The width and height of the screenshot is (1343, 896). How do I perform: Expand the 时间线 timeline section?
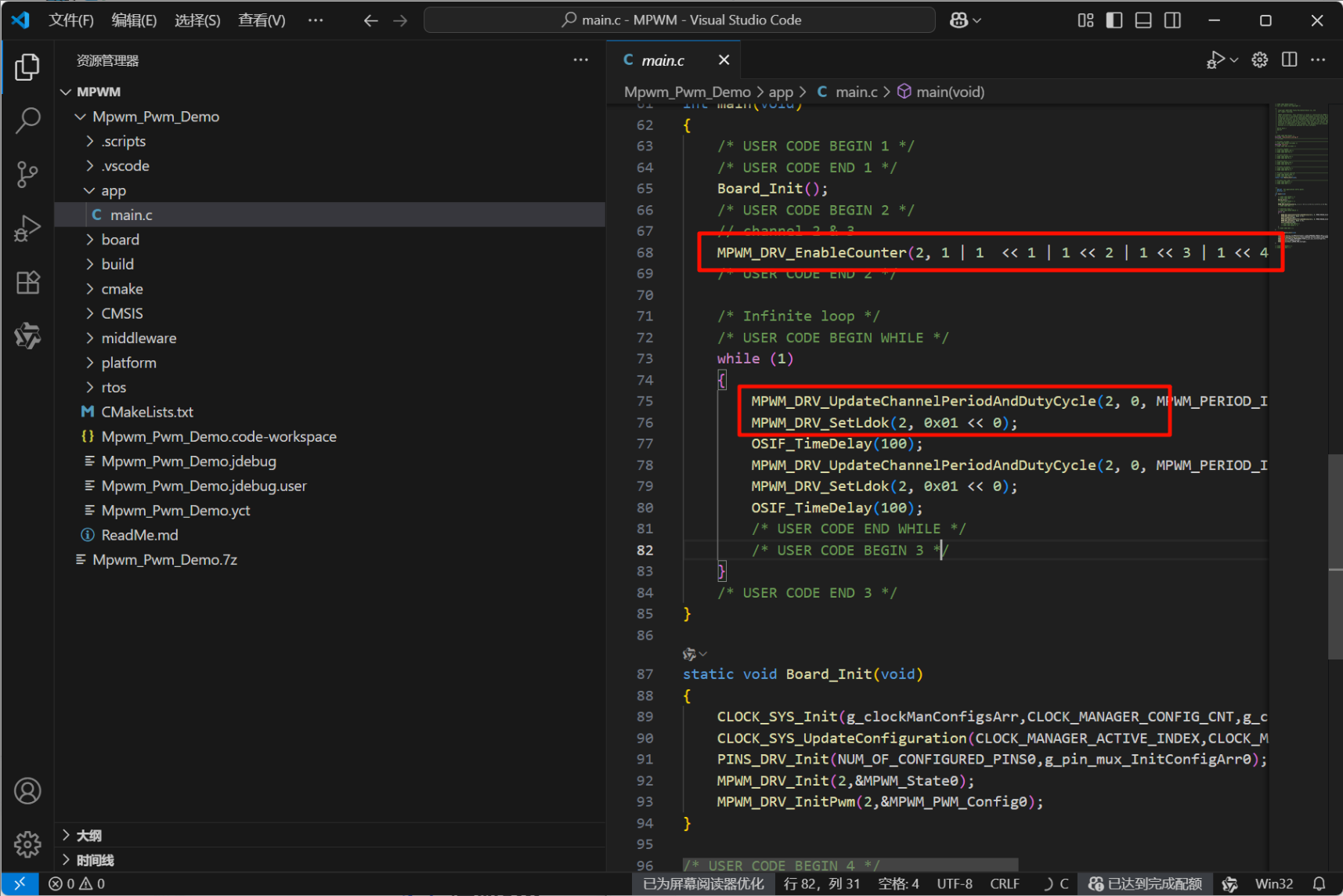(x=330, y=860)
